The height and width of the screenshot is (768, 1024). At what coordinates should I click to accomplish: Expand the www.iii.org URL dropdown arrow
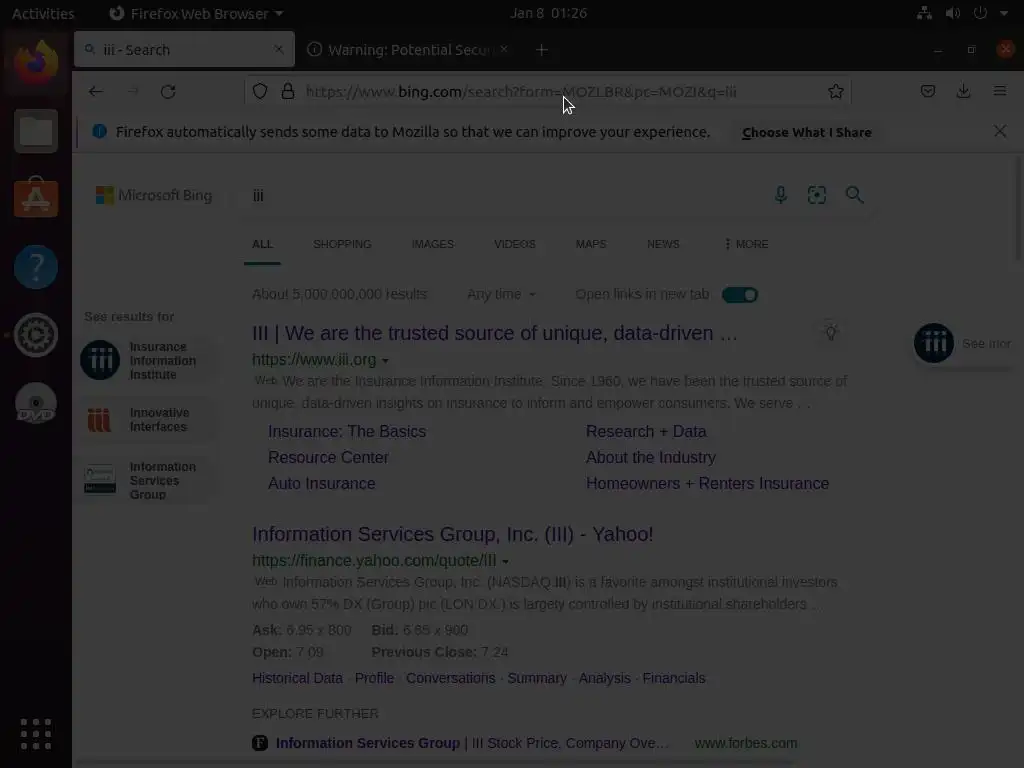[385, 360]
